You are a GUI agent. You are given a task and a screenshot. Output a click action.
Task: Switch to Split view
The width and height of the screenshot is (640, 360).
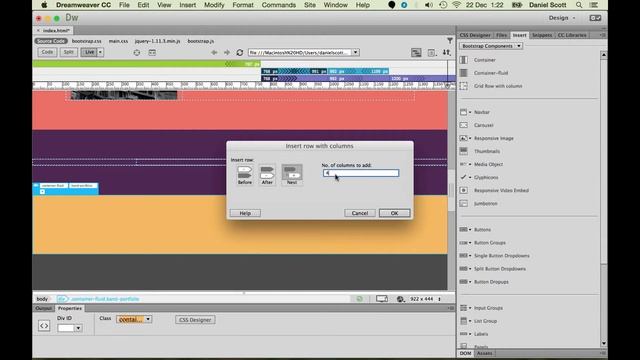(69, 52)
